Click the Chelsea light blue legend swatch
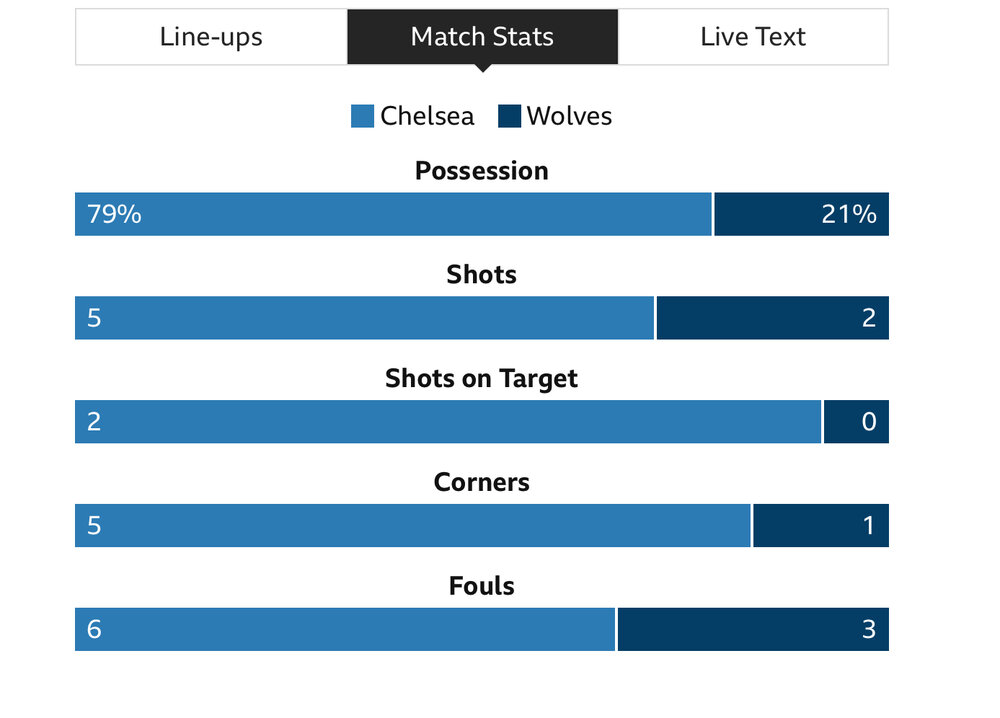1000x718 pixels. 362,116
